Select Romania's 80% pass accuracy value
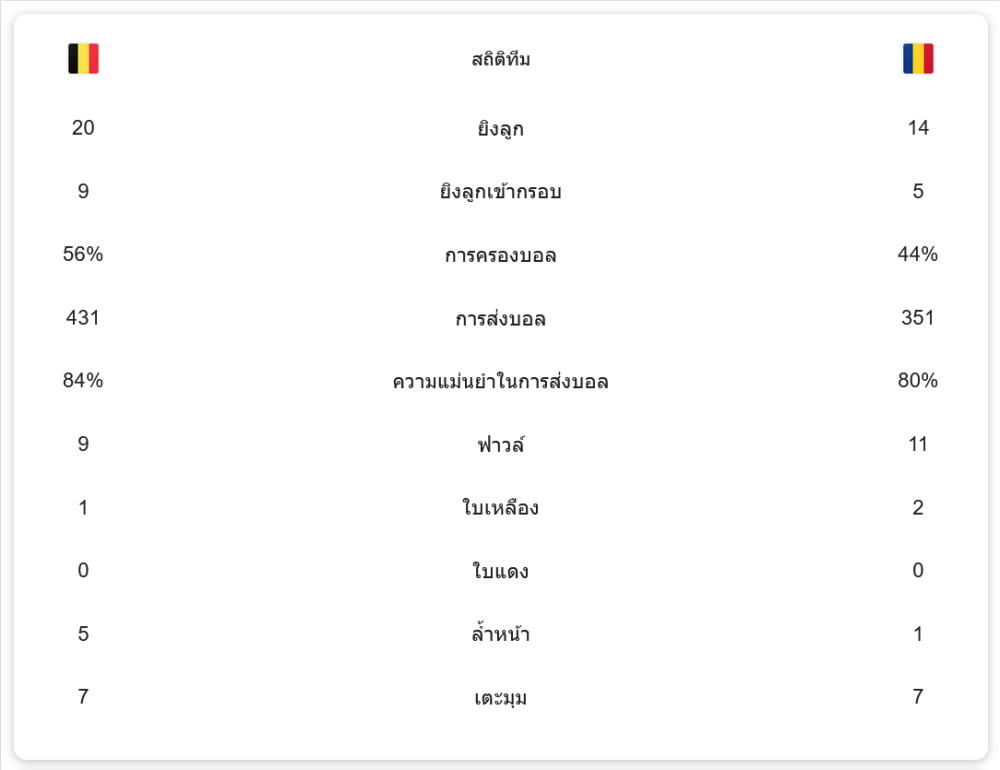 click(917, 381)
